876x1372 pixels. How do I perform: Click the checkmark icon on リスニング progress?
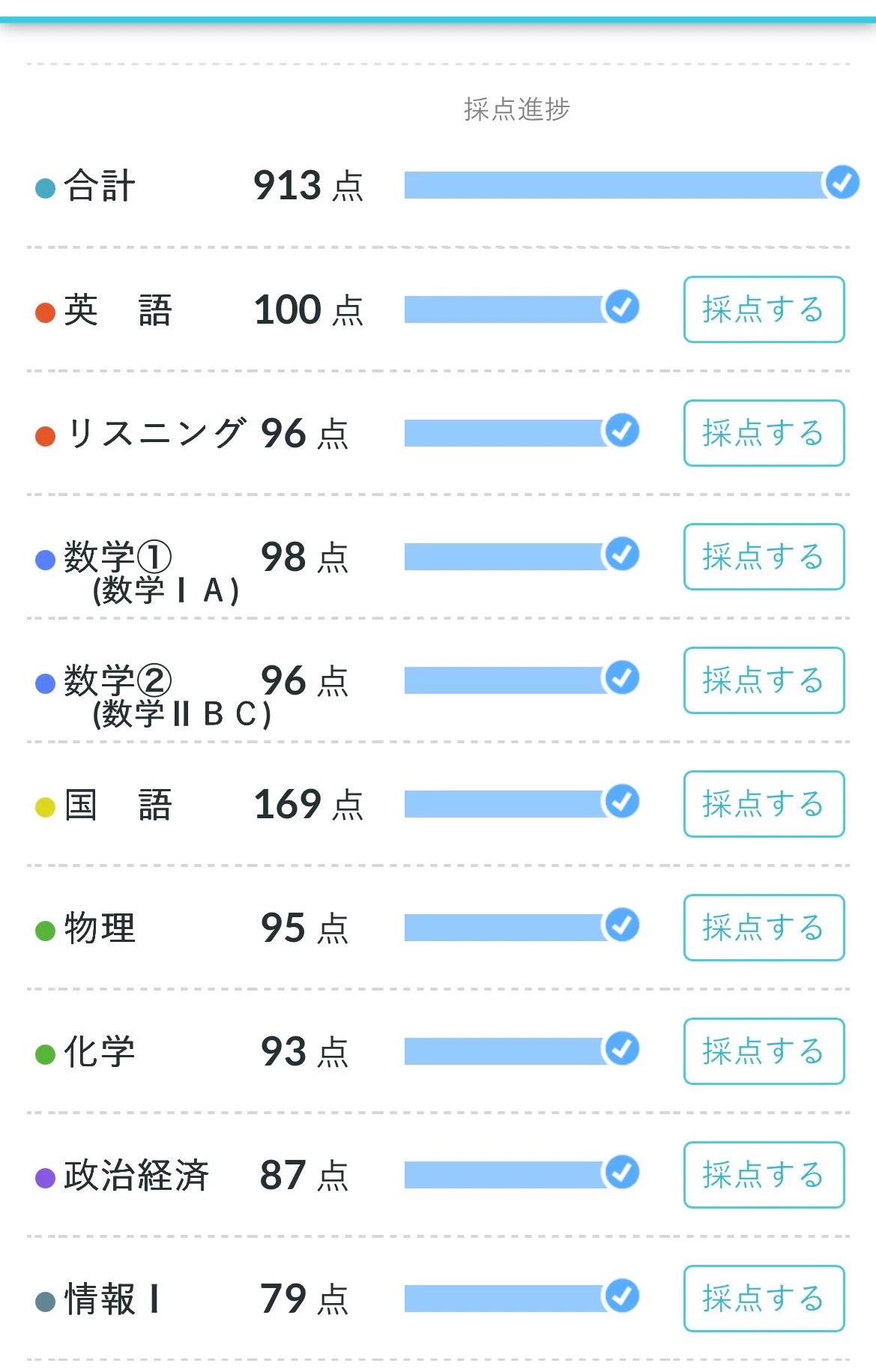tap(621, 430)
